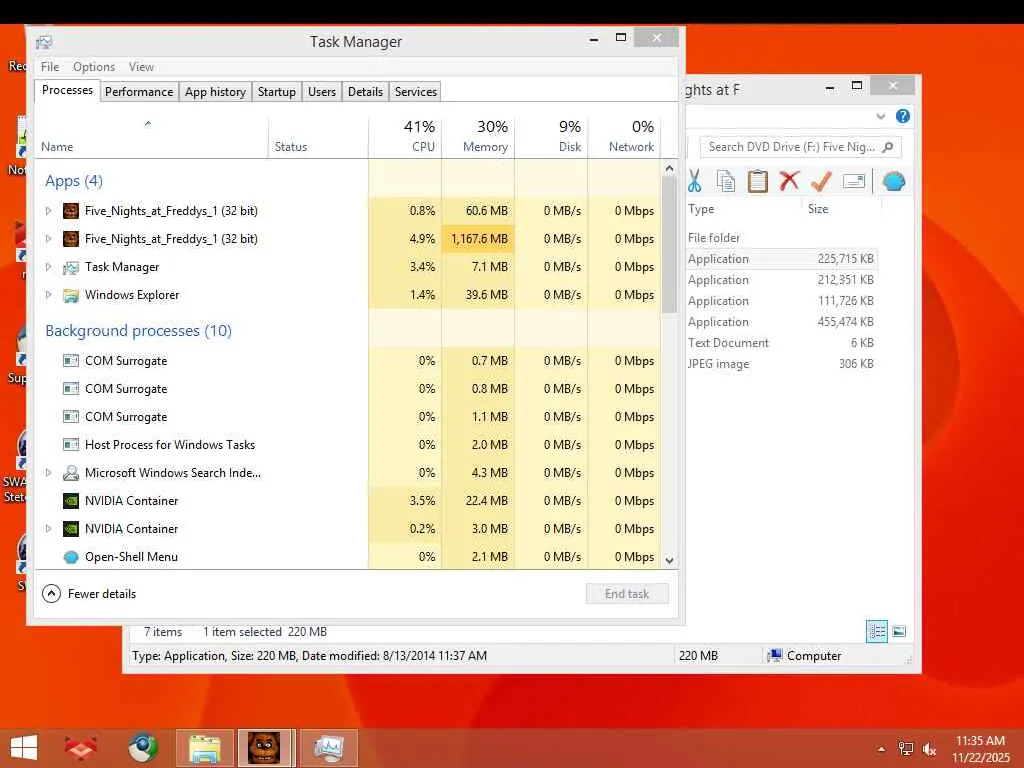
Task: Expand the second NVIDIA Container row (0.2% CPU)
Action: 48,529
